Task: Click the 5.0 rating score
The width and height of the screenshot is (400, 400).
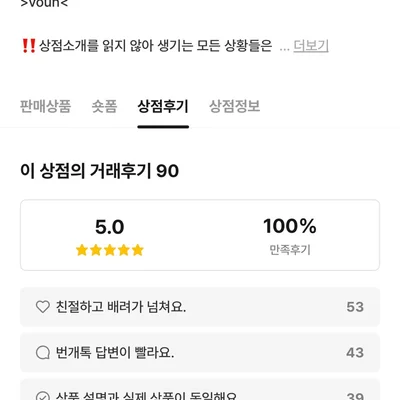Action: pyautogui.click(x=110, y=227)
